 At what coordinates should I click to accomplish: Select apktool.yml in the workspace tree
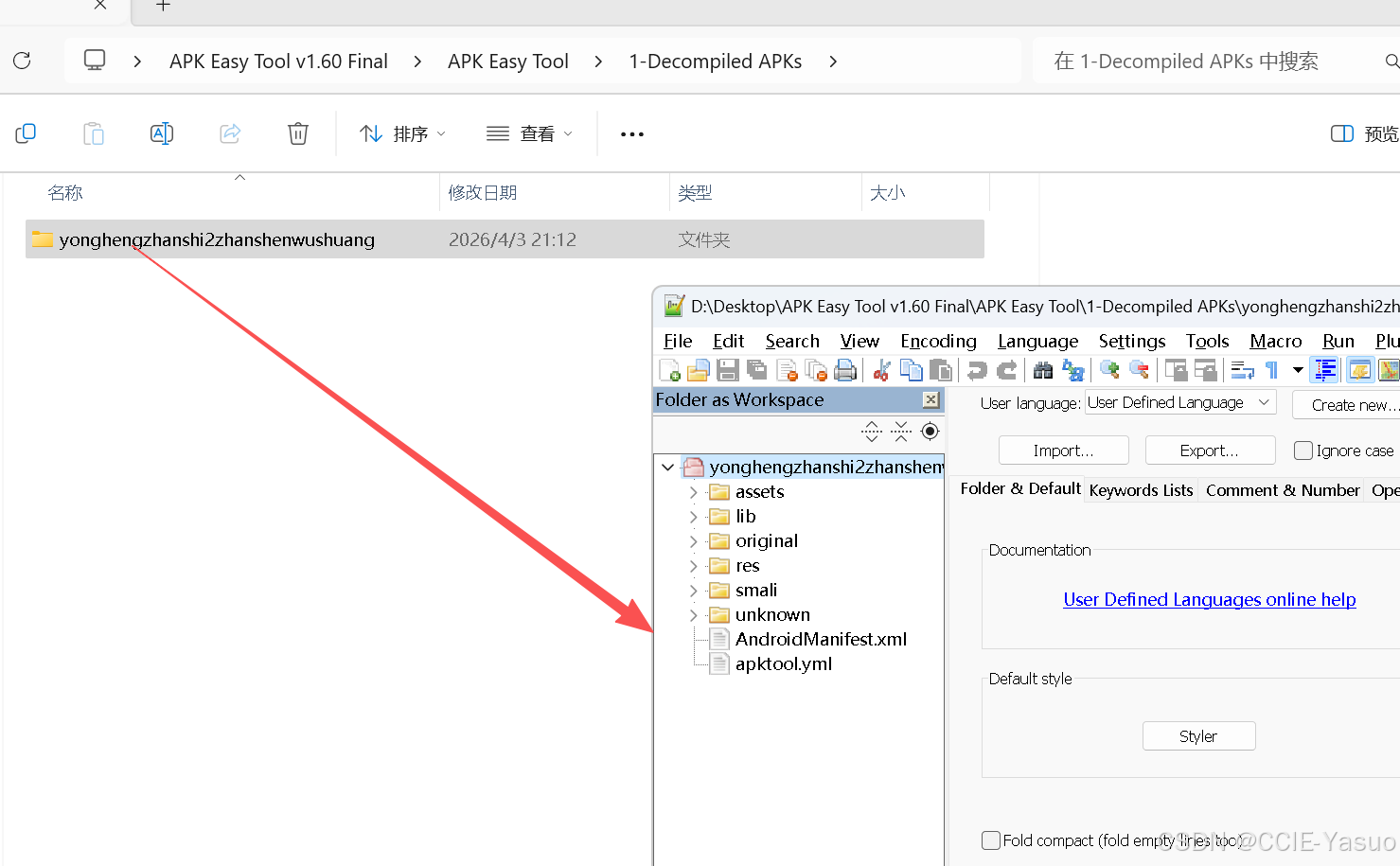[784, 664]
